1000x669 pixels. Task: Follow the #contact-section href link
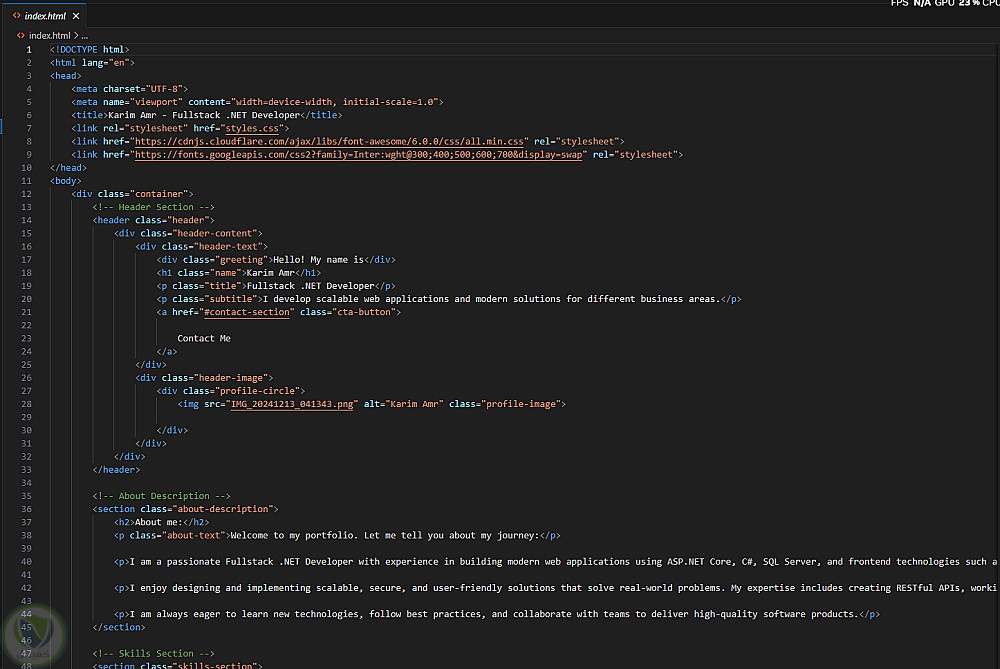(247, 312)
